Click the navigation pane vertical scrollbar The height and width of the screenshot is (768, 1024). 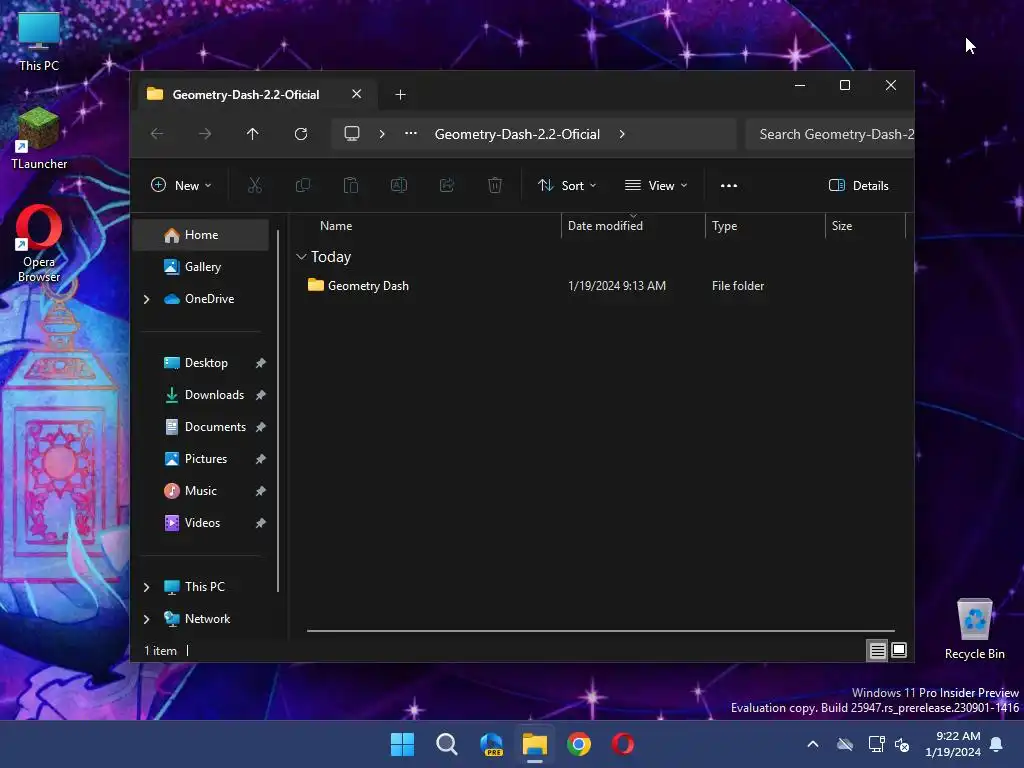pos(278,411)
